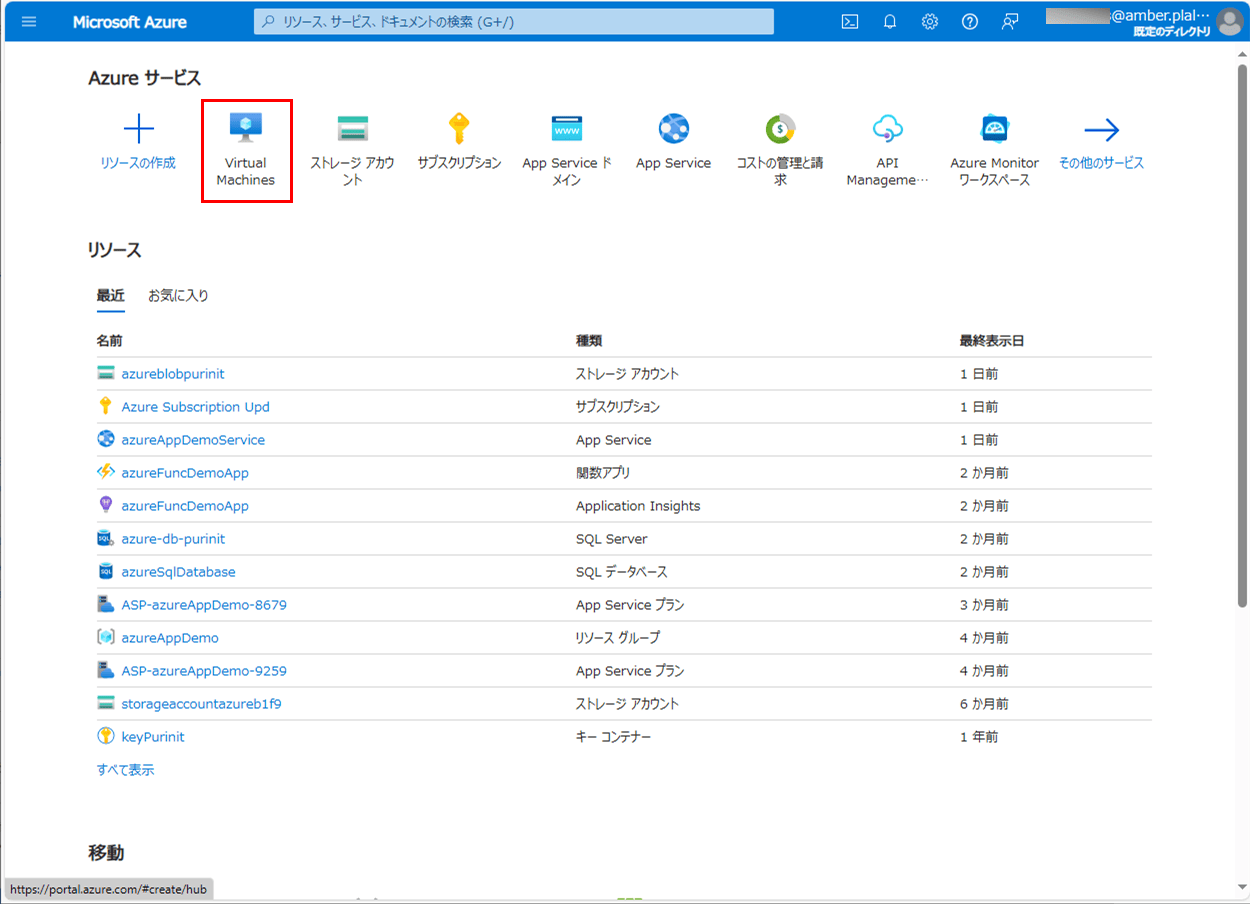Screen dimensions: 1250x904
Task: Click the 種類 column header
Action: pos(589,341)
